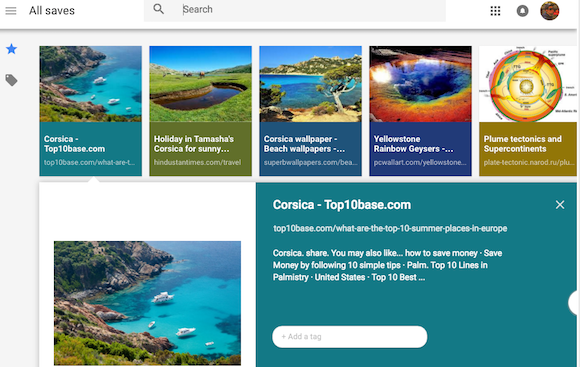This screenshot has height=367, width=580.
Task: Click the plate-tectonic.narod.ru card link
Action: tap(529, 162)
